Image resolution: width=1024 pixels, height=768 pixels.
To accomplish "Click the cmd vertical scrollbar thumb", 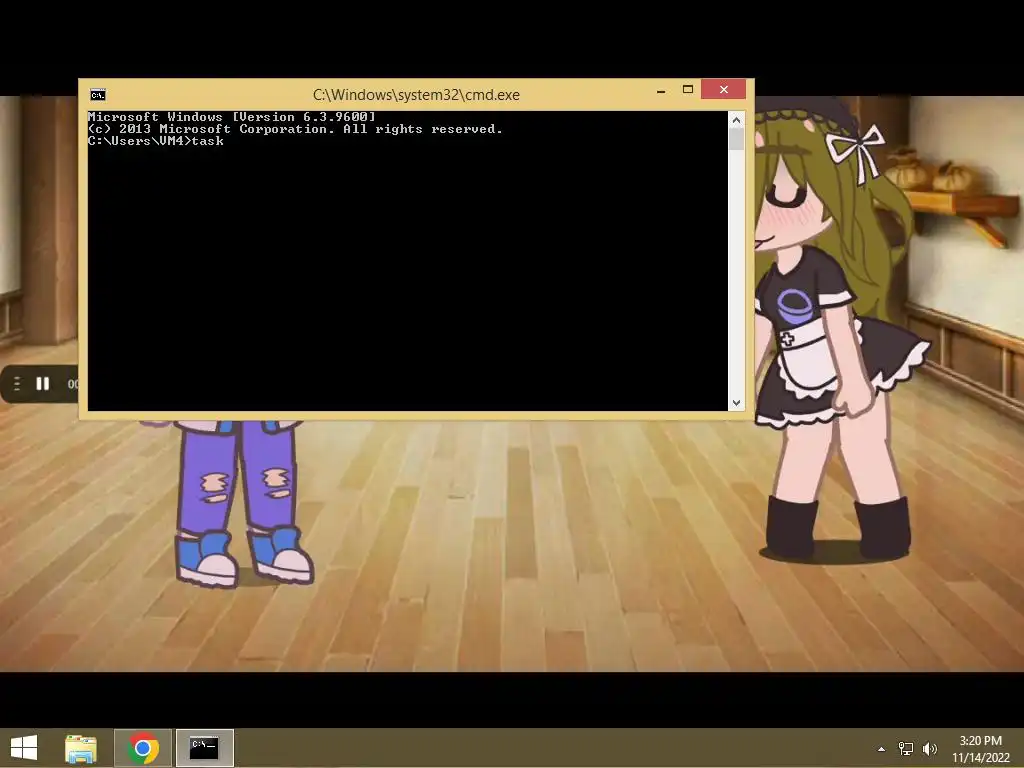I will [x=737, y=139].
